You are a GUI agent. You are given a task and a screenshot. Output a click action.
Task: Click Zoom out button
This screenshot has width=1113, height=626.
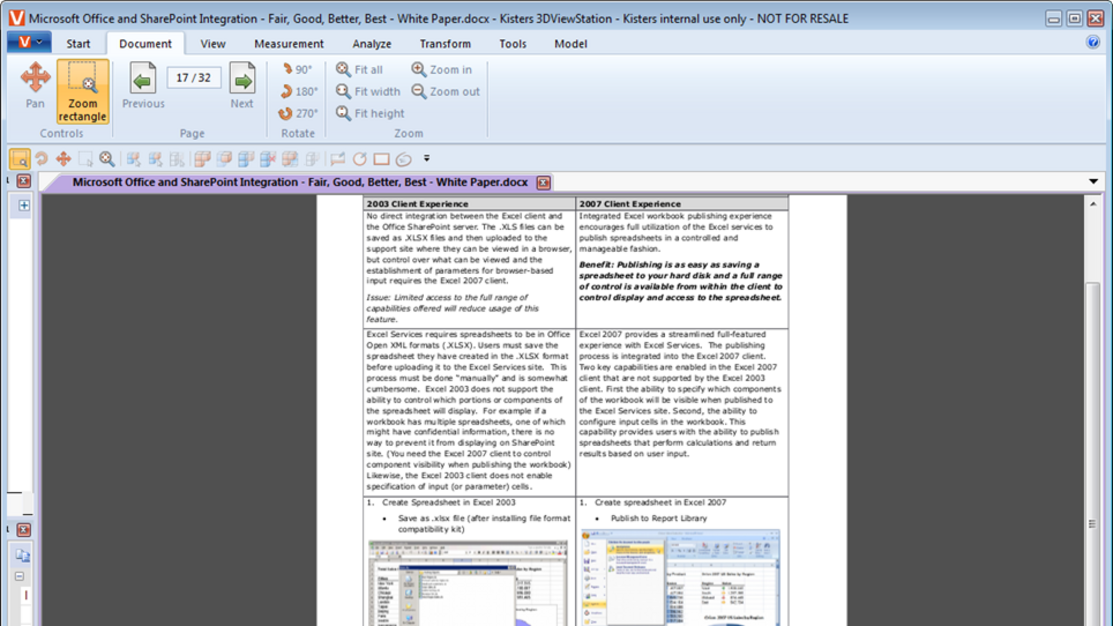click(x=446, y=92)
